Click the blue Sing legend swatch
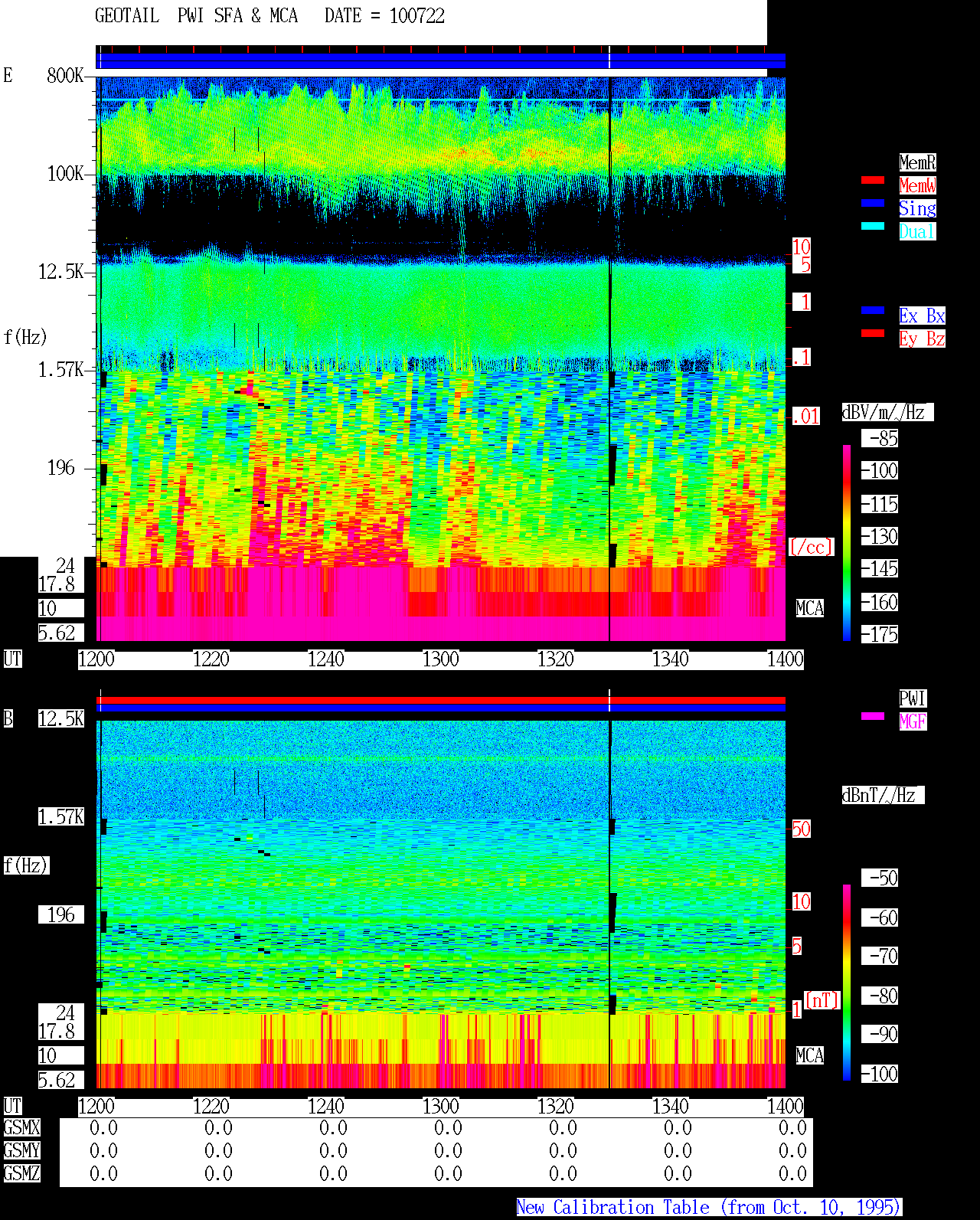 click(x=872, y=203)
